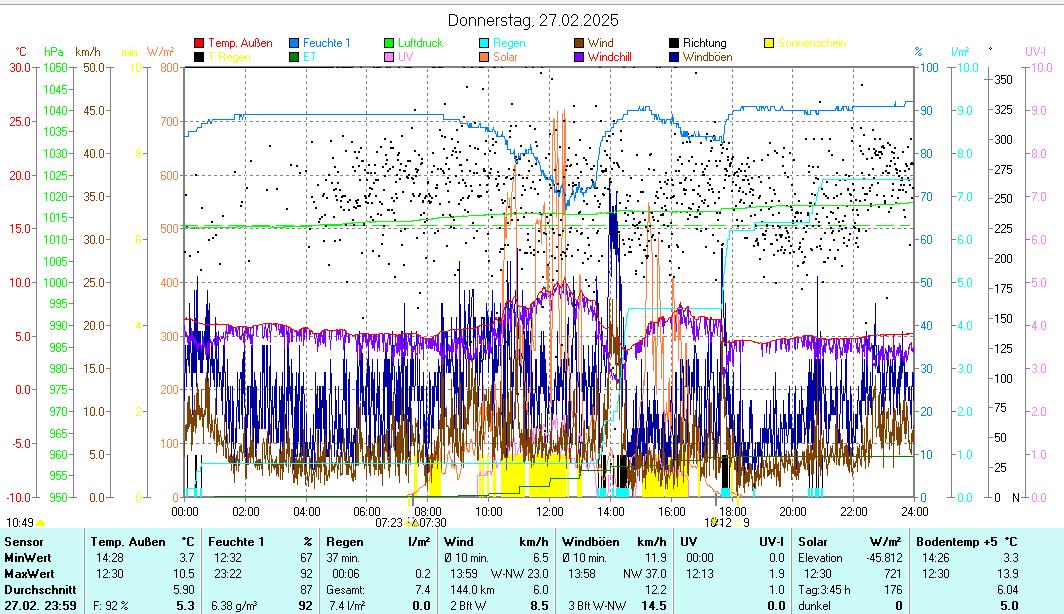Click the yellow Sonnenschein legend swatch
This screenshot has width=1064, height=614.
770,43
